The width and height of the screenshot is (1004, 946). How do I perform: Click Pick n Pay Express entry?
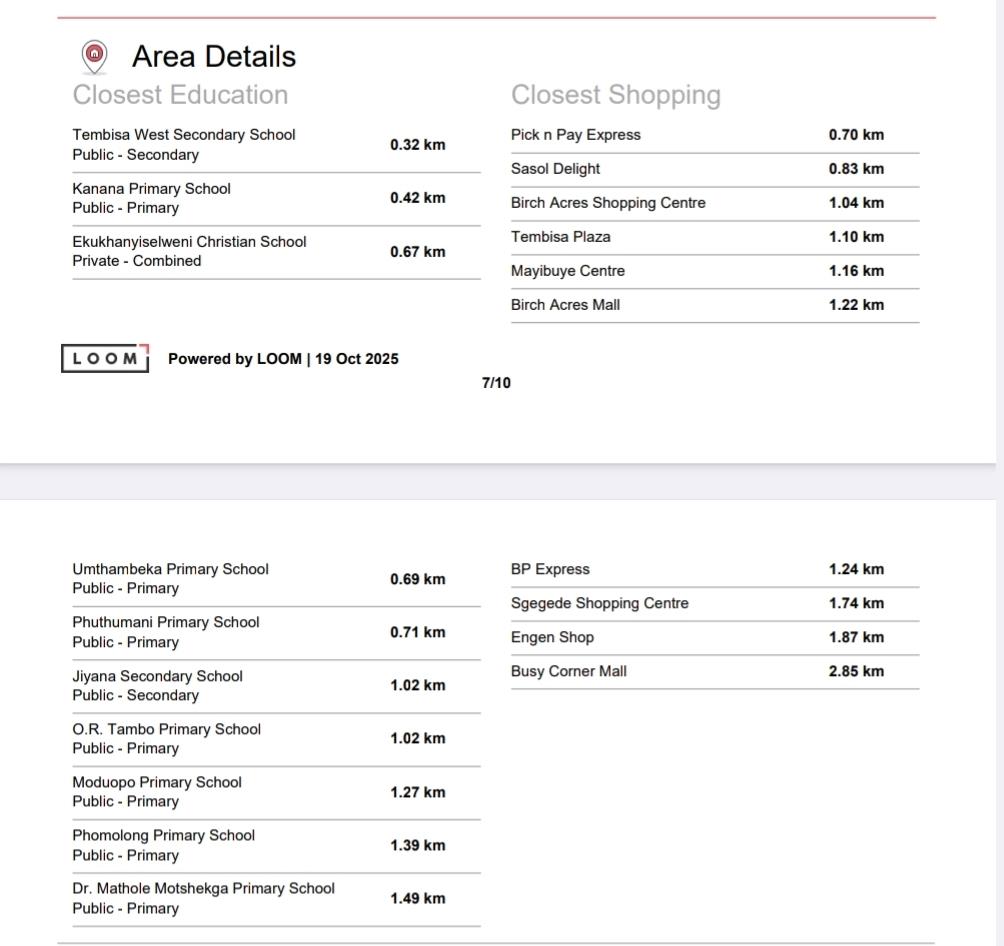click(576, 135)
